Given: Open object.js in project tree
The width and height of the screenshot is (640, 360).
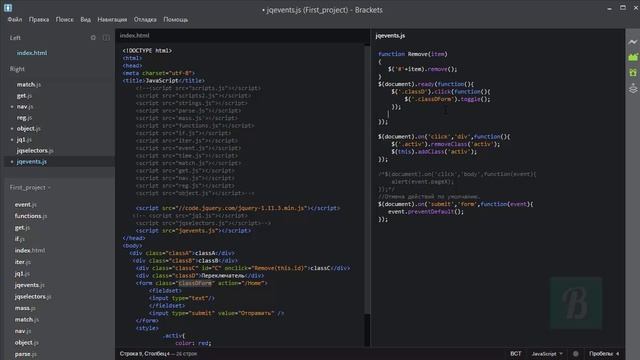Looking at the screenshot, I should click(26, 342).
